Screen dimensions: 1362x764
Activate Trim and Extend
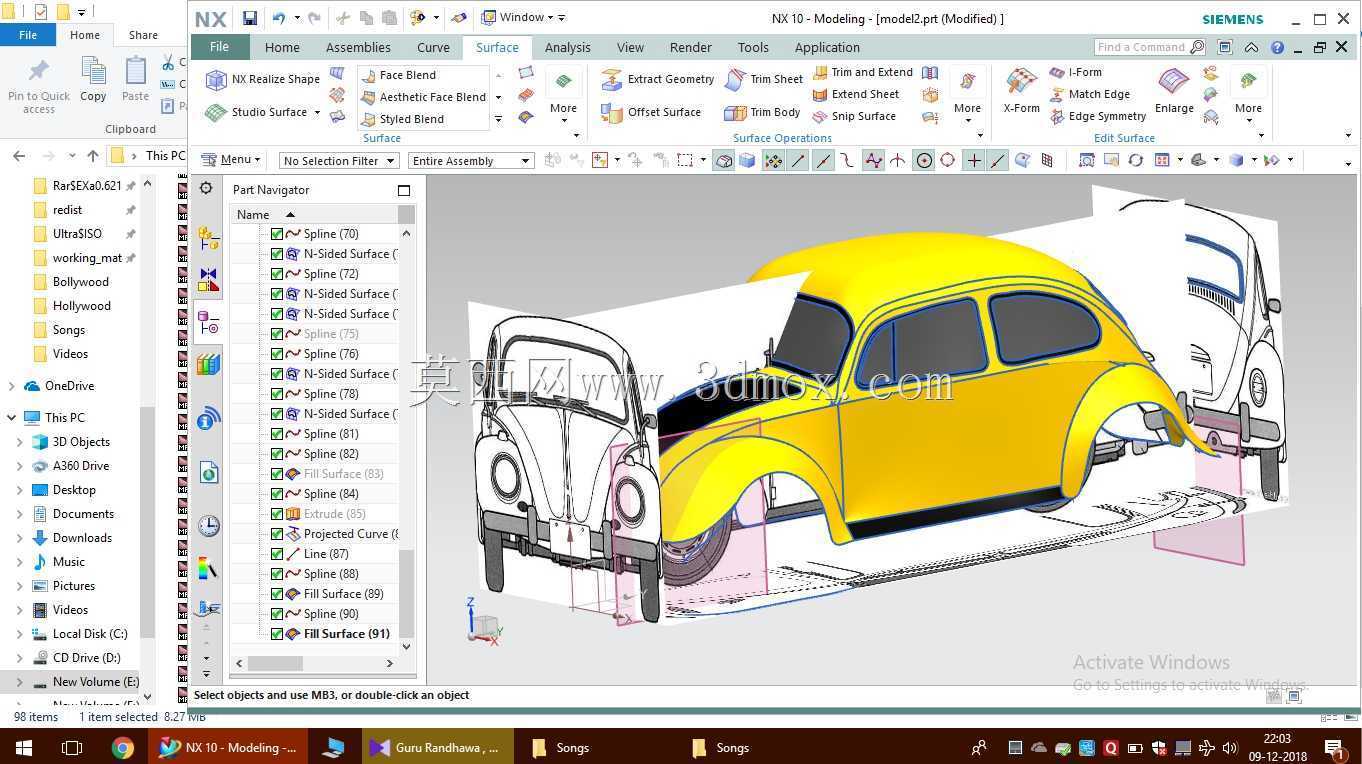862,72
